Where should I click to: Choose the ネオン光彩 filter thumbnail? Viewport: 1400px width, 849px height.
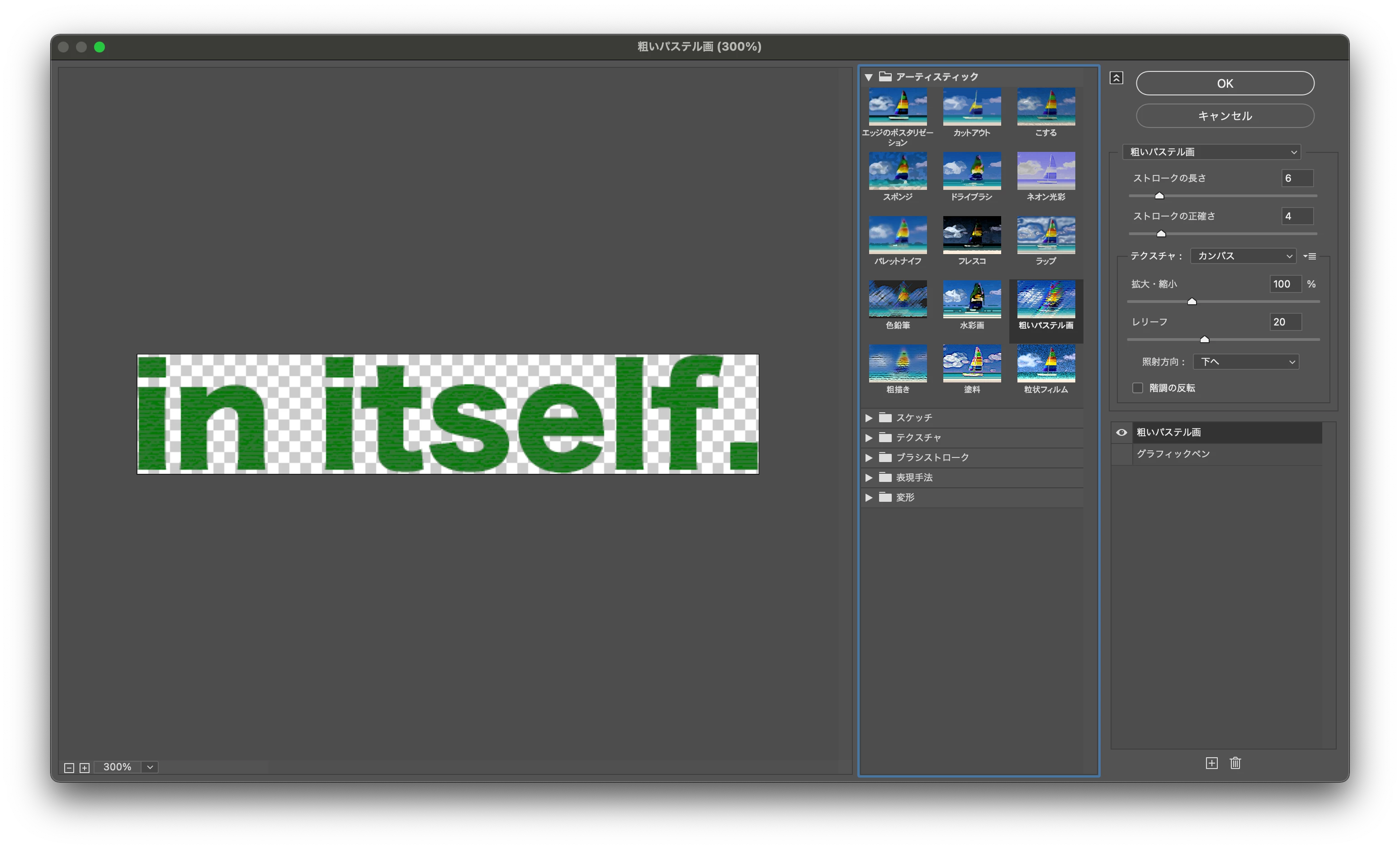[x=1045, y=171]
